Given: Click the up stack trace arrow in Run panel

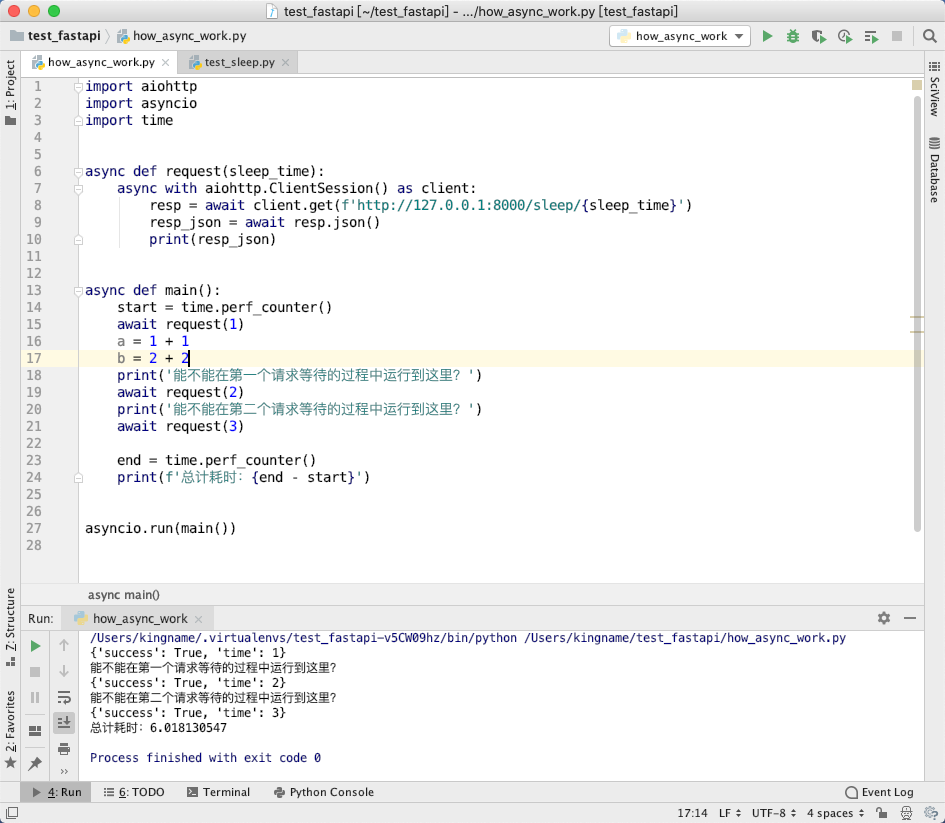Looking at the screenshot, I should [64, 645].
